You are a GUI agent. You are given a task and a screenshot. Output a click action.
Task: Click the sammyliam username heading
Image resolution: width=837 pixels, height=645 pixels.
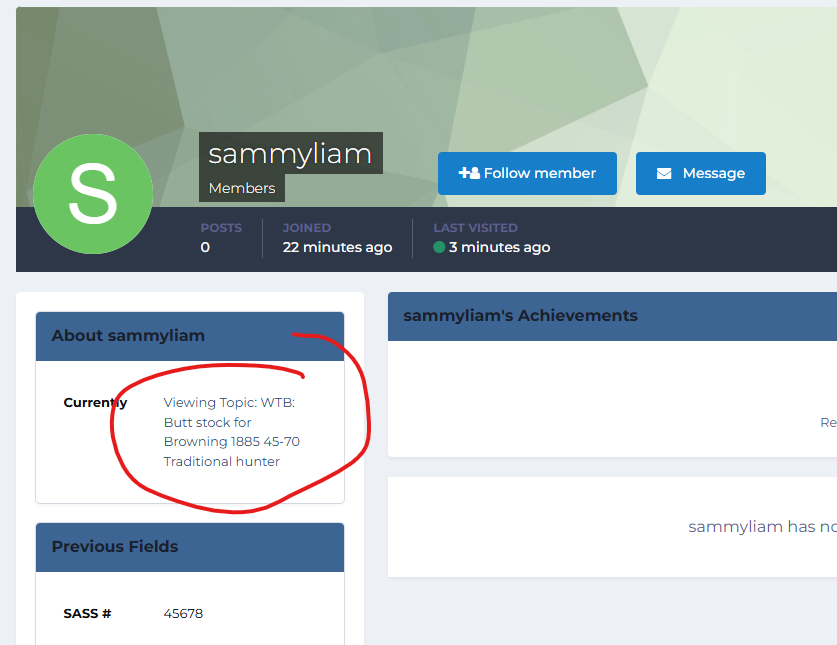pos(290,154)
